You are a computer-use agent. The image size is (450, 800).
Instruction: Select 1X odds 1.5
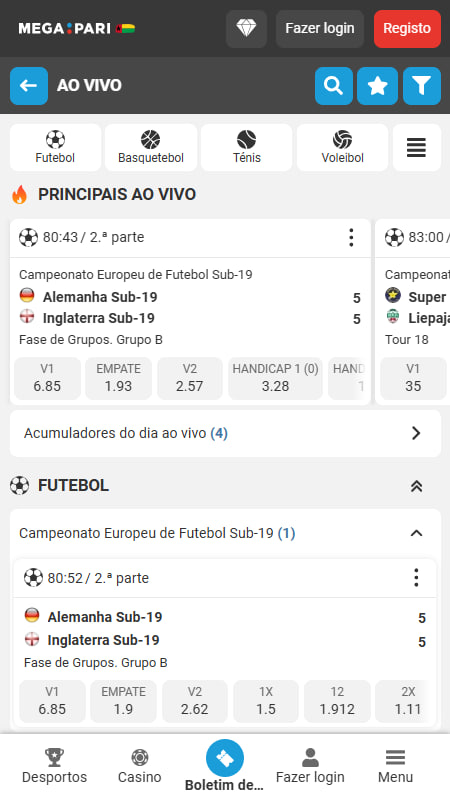tap(266, 701)
